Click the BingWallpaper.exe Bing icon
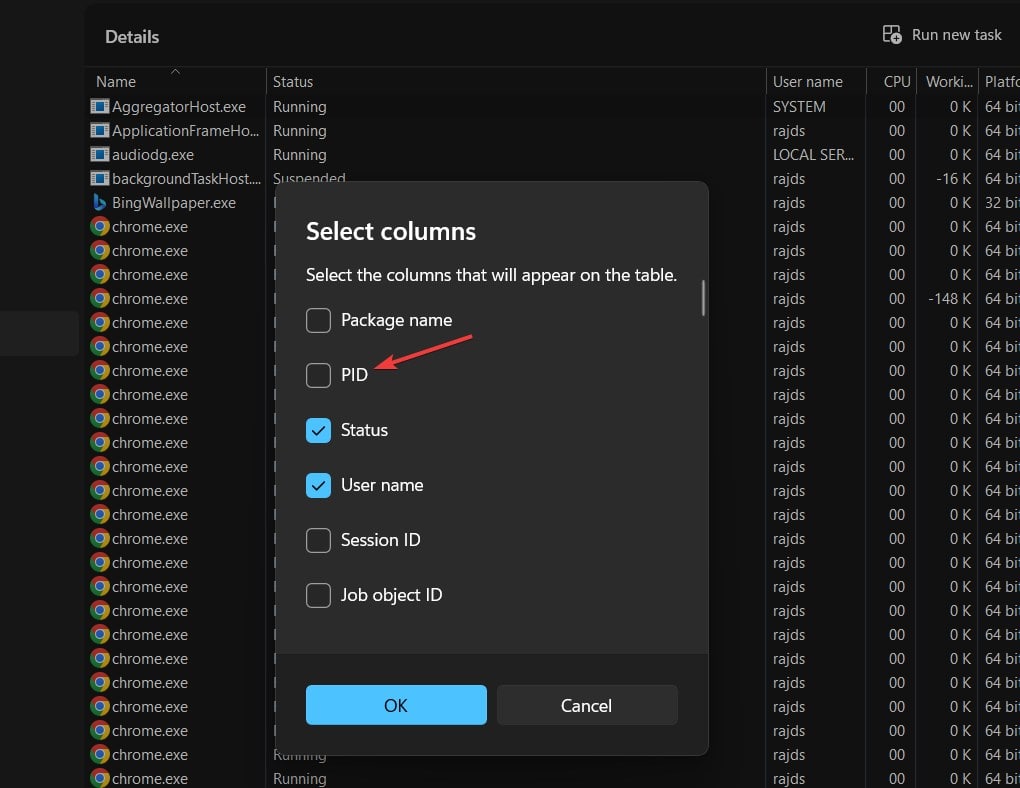 pyautogui.click(x=99, y=202)
